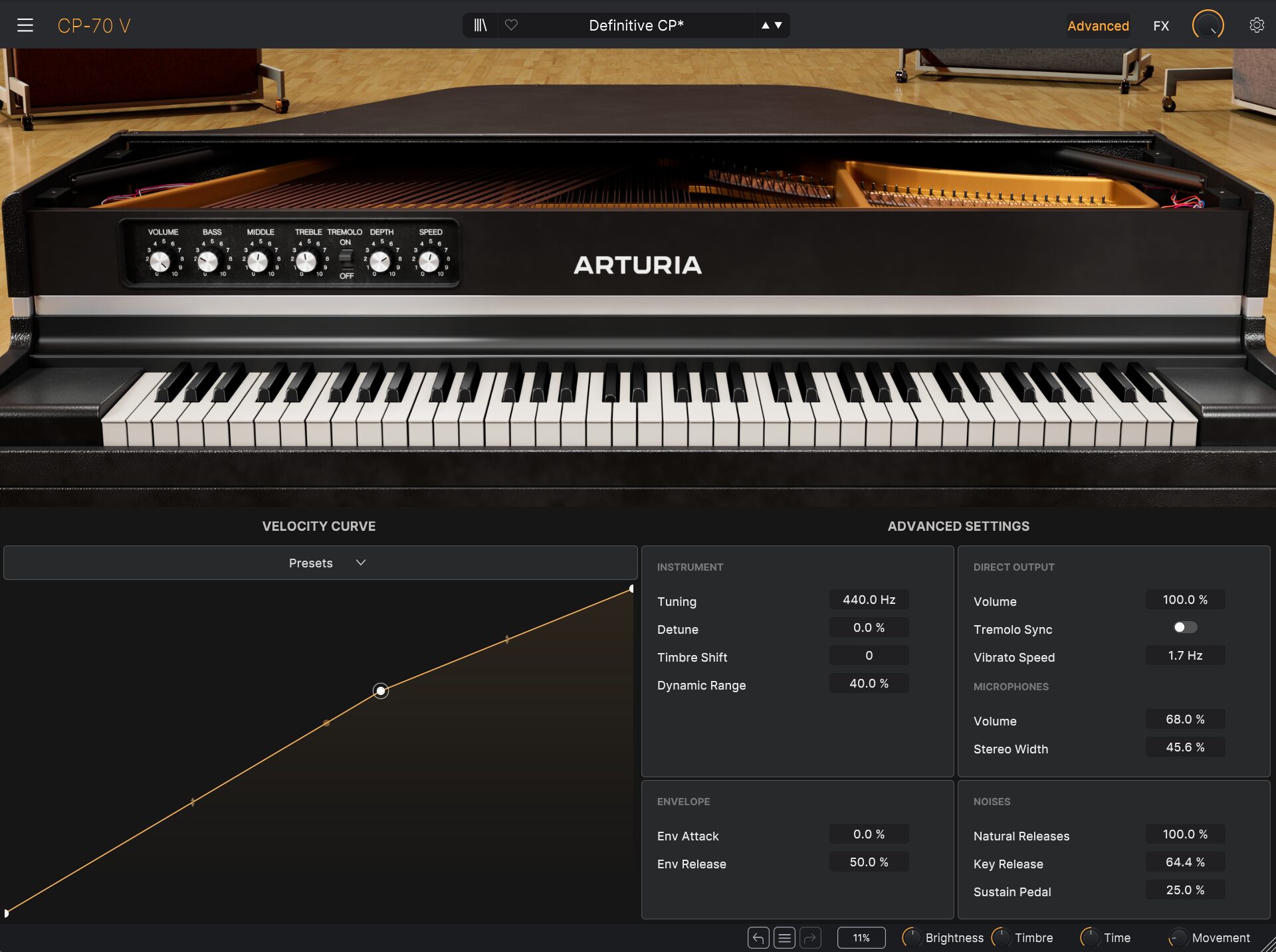
Task: Toggle the Tremolo Sync switch
Action: 1185,627
